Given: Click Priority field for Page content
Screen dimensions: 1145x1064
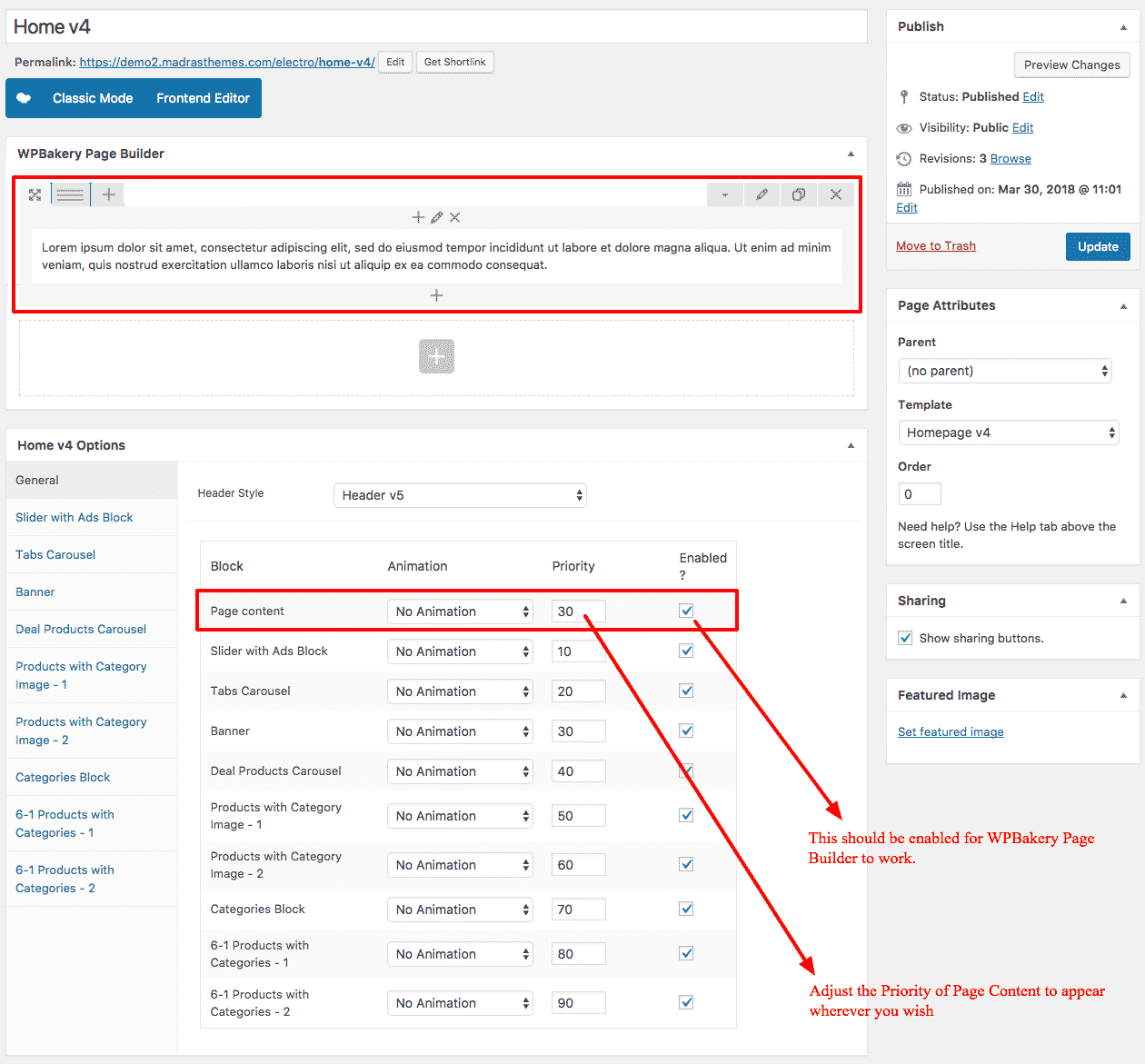Looking at the screenshot, I should coord(578,612).
